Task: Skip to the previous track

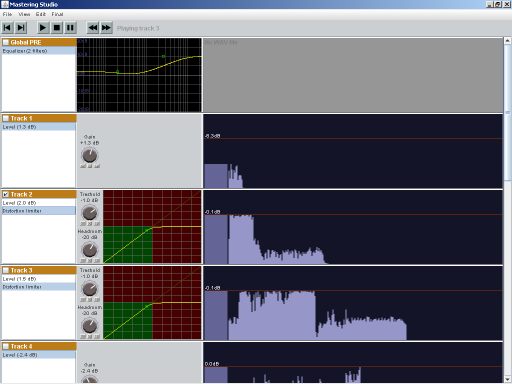Action: pos(7,28)
